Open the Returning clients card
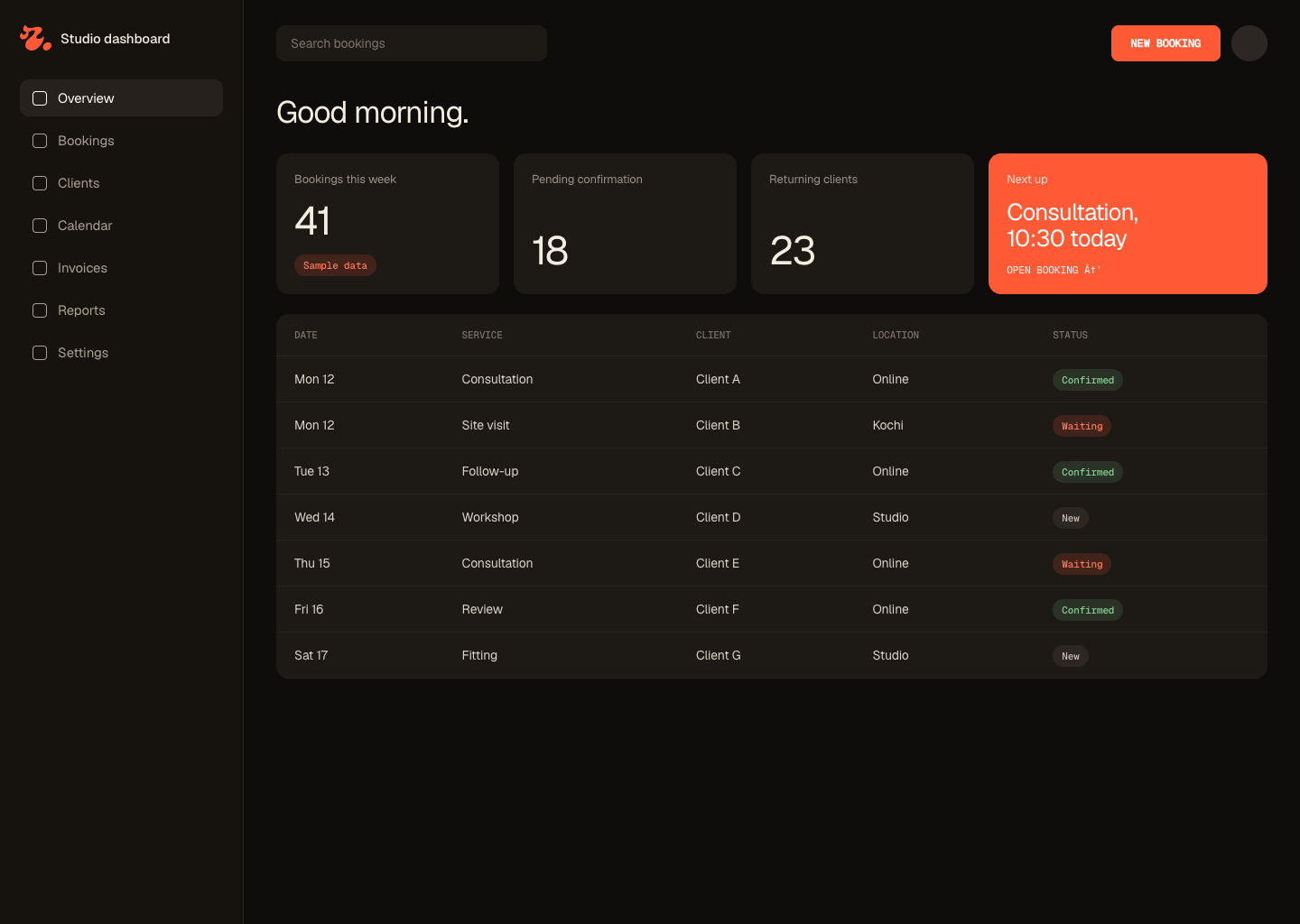The image size is (1300, 924). point(862,224)
